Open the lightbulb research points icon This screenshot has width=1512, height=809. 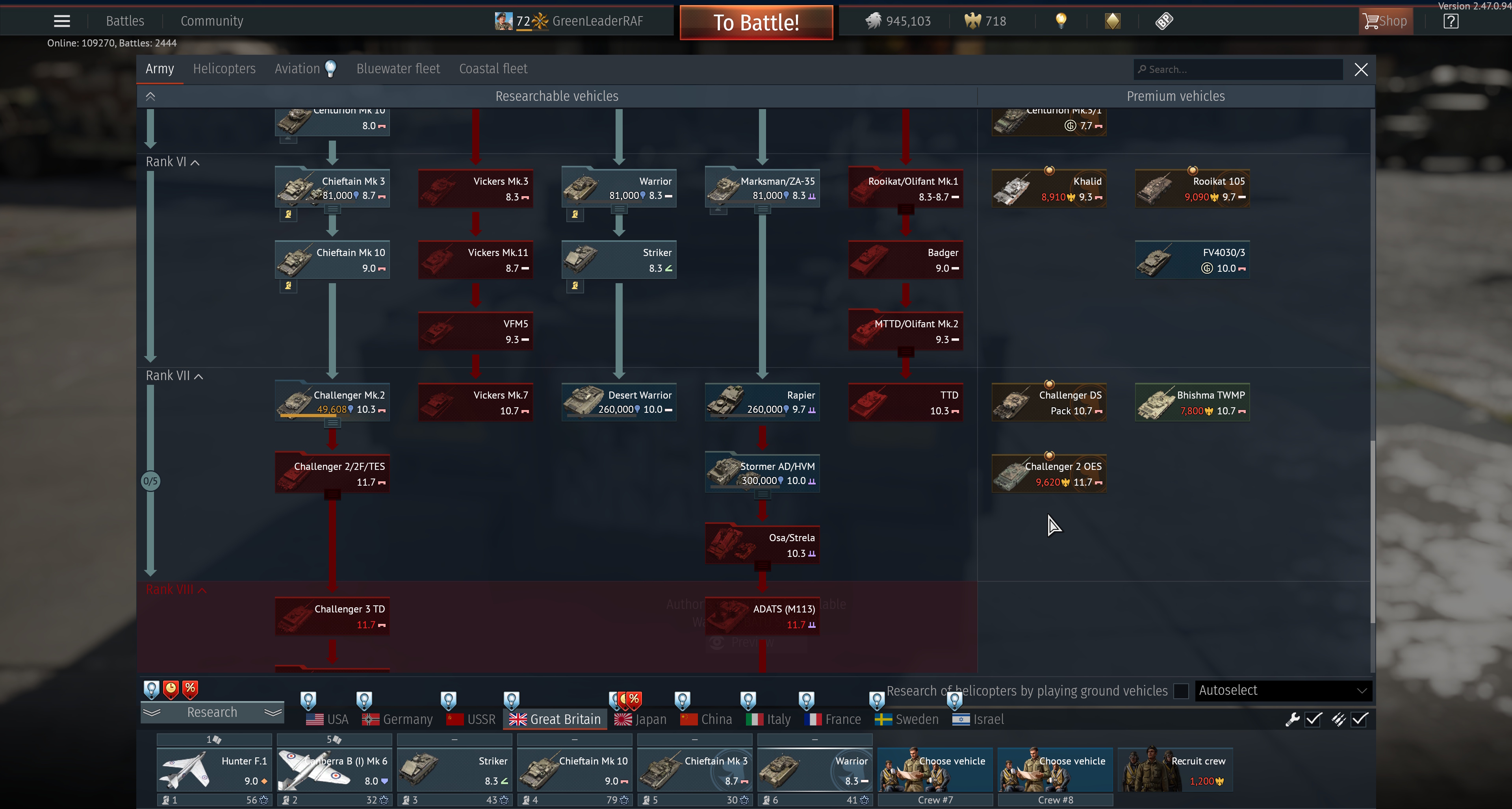[x=1061, y=21]
